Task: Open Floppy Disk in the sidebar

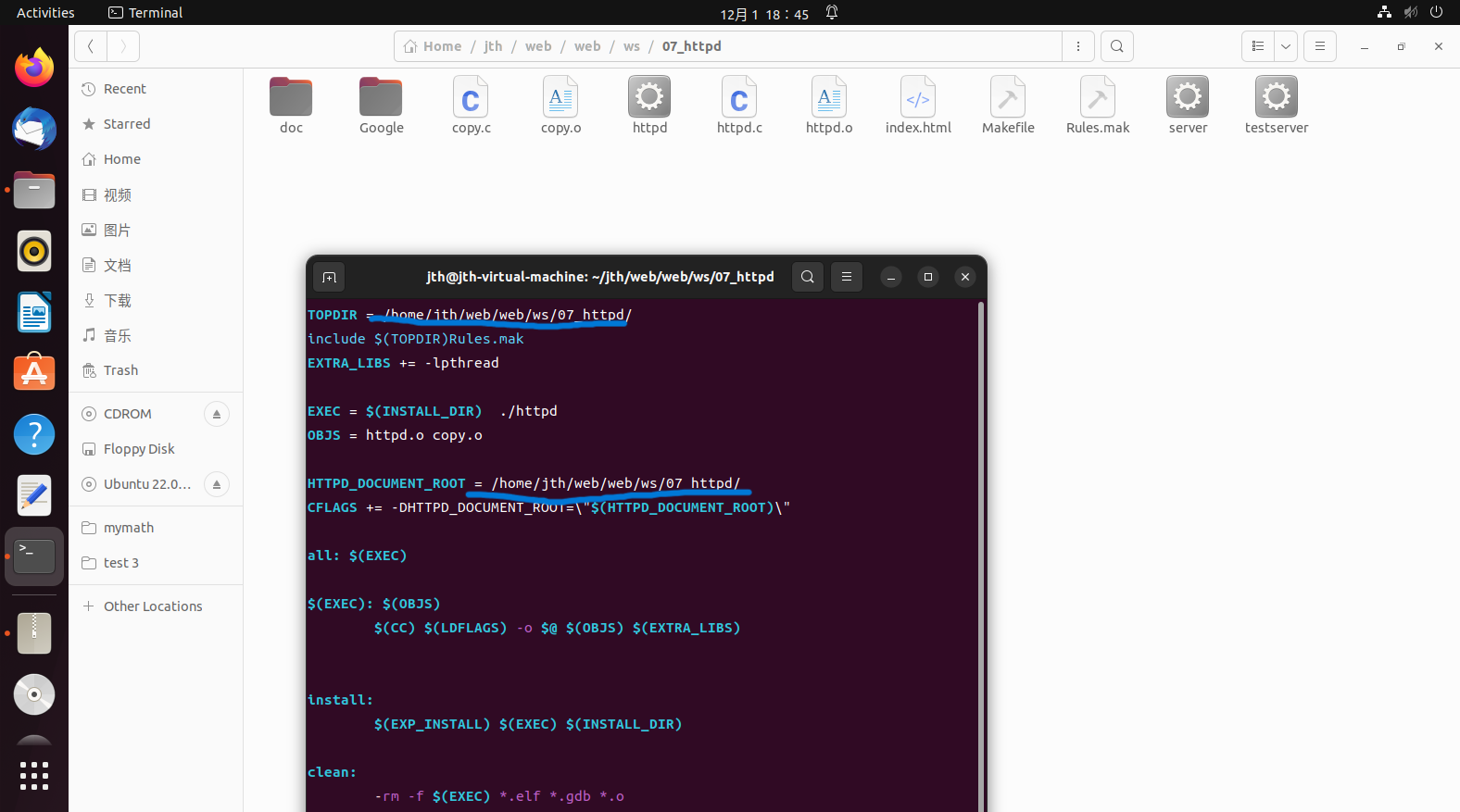Action: [156, 449]
